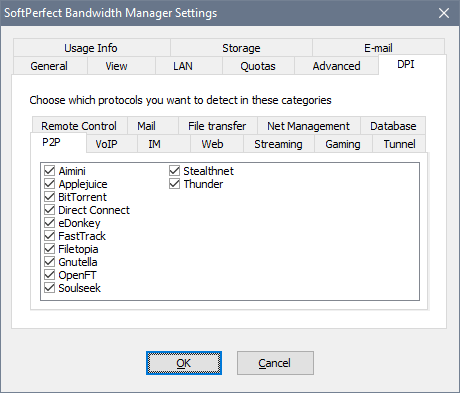
Task: Switch to the VoIP category tab
Action: [x=112, y=144]
